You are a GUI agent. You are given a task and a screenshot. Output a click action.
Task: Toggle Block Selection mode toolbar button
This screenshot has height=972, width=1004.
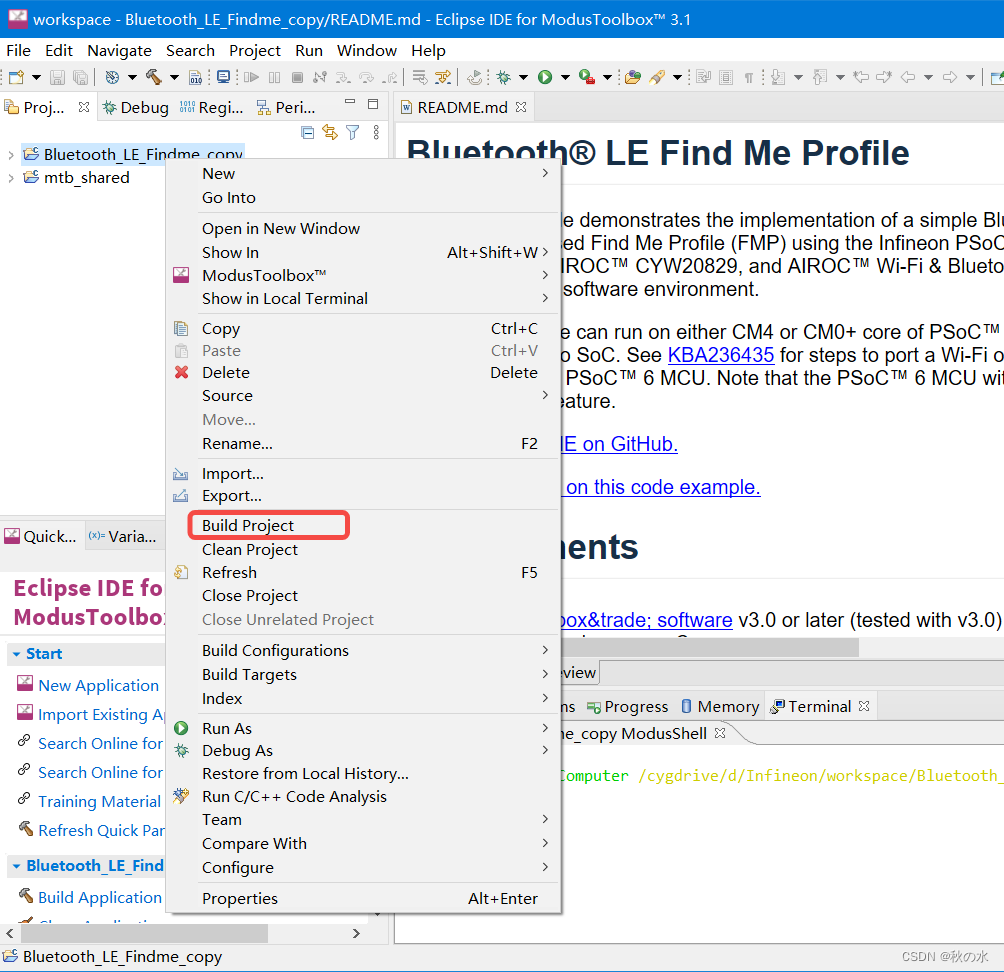[725, 77]
